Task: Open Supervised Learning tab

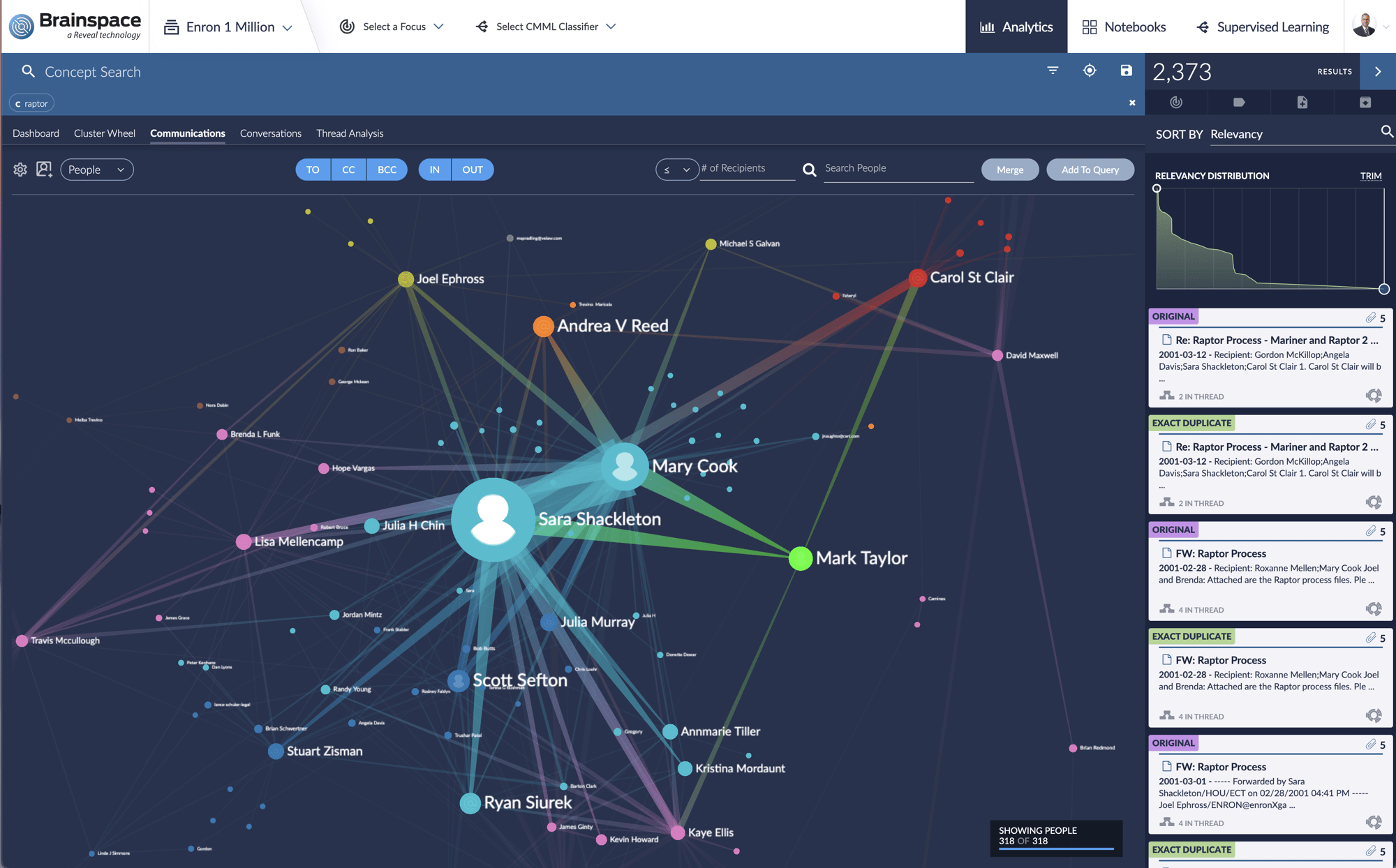Action: (1263, 27)
